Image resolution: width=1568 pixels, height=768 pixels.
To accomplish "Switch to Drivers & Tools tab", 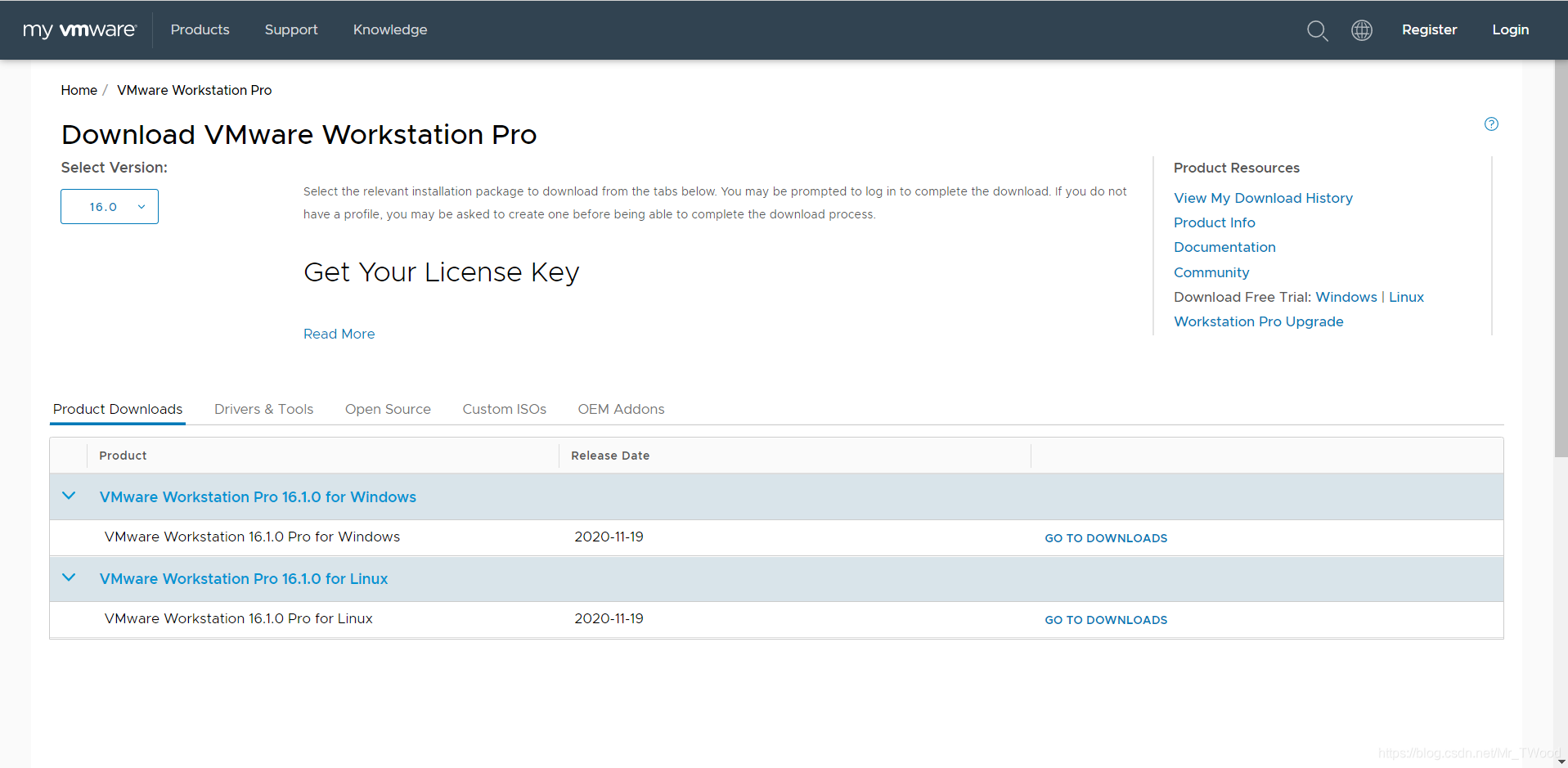I will coord(263,409).
